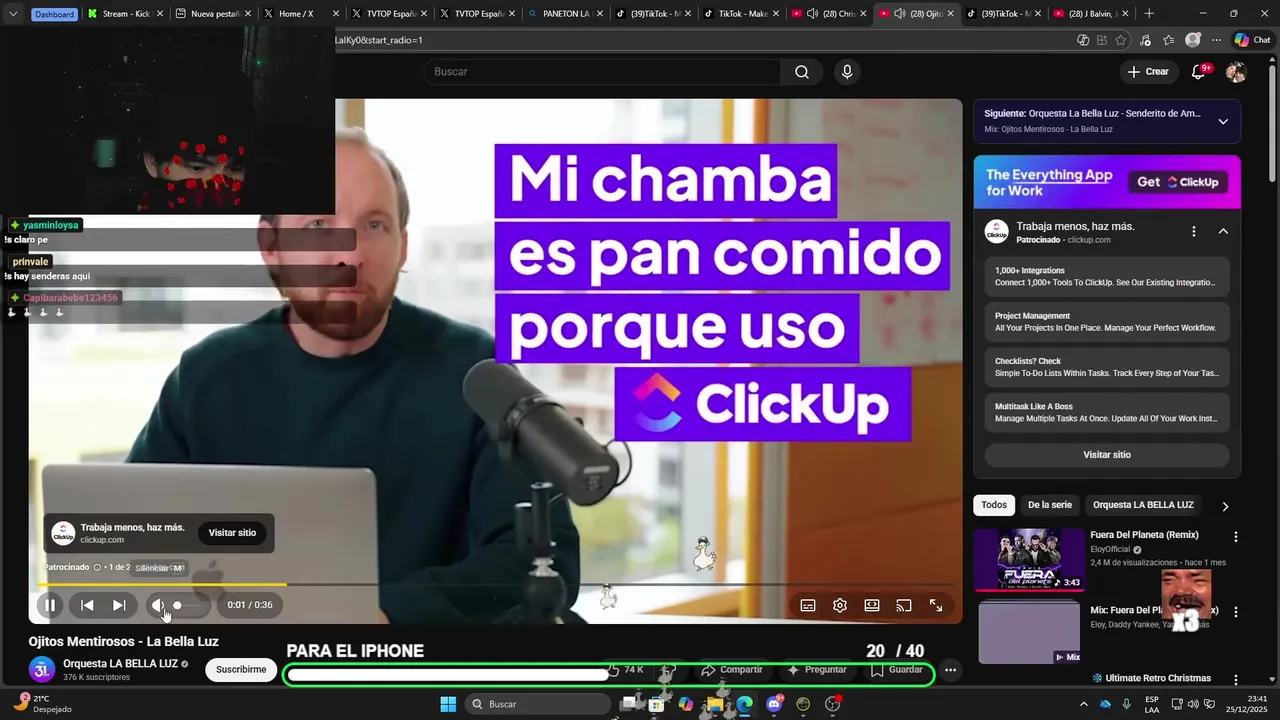Toggle subtitles in the video player
Image resolution: width=1280 pixels, height=720 pixels.
(808, 605)
